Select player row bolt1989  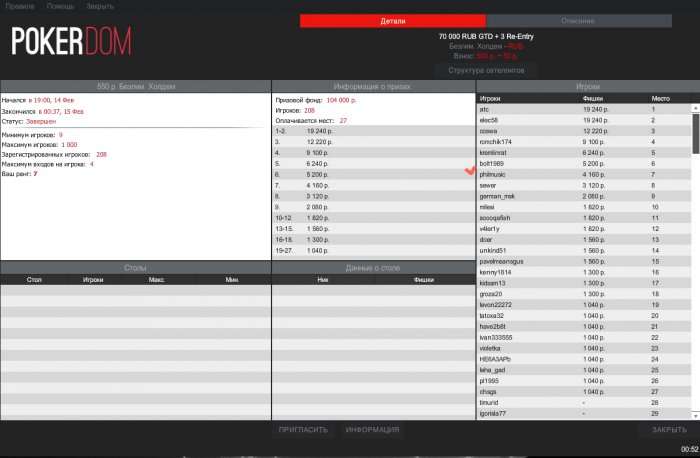click(x=584, y=164)
